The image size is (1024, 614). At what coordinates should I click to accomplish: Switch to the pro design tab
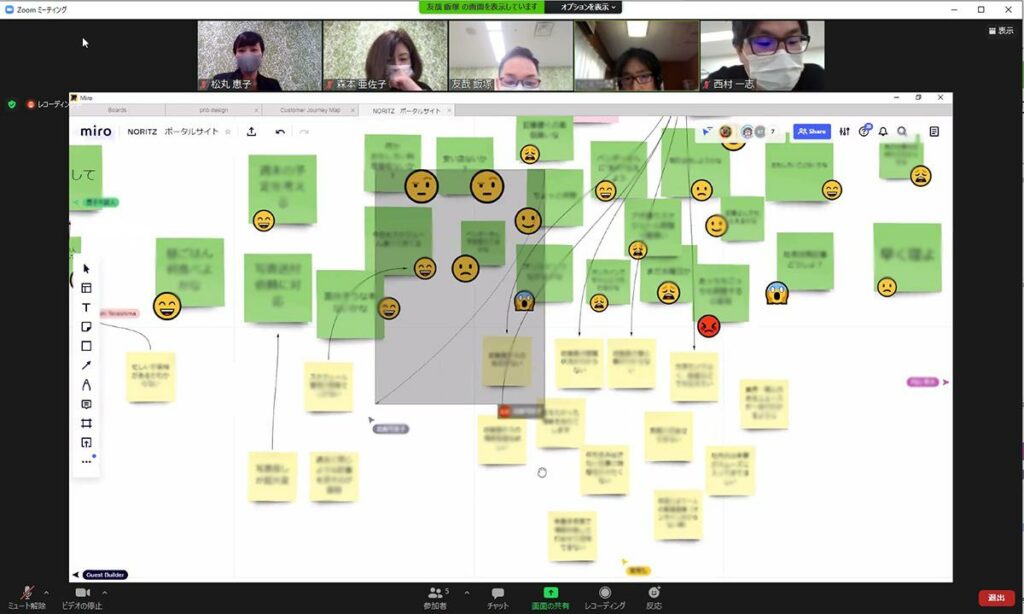pos(214,110)
